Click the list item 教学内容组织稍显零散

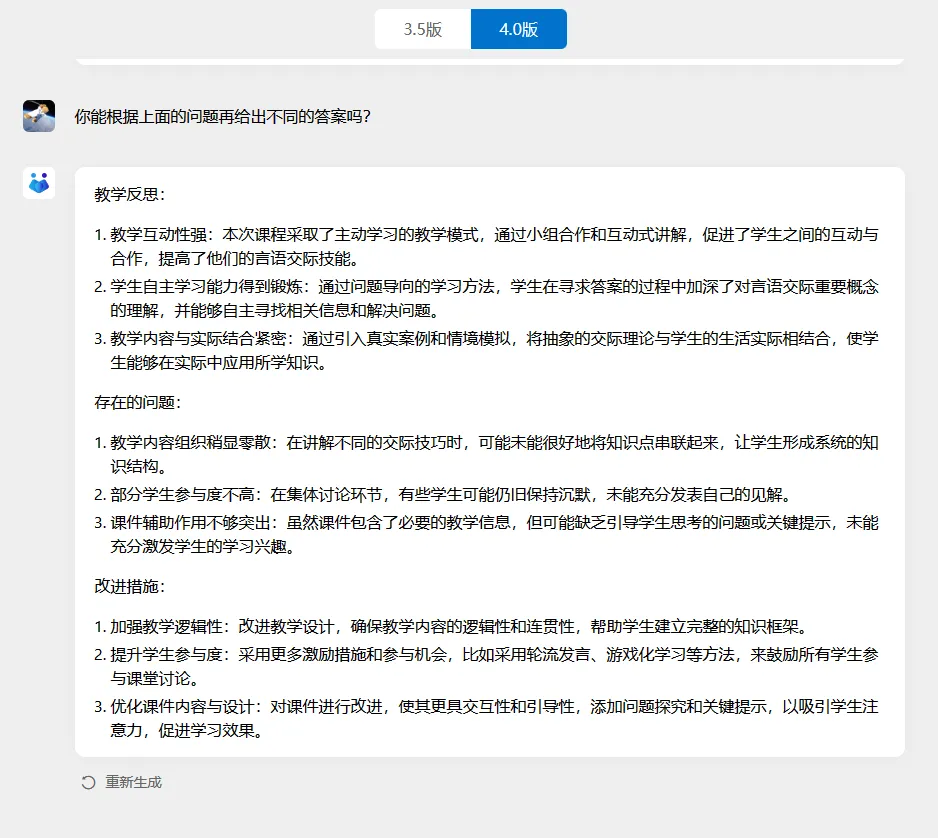tap(486, 455)
